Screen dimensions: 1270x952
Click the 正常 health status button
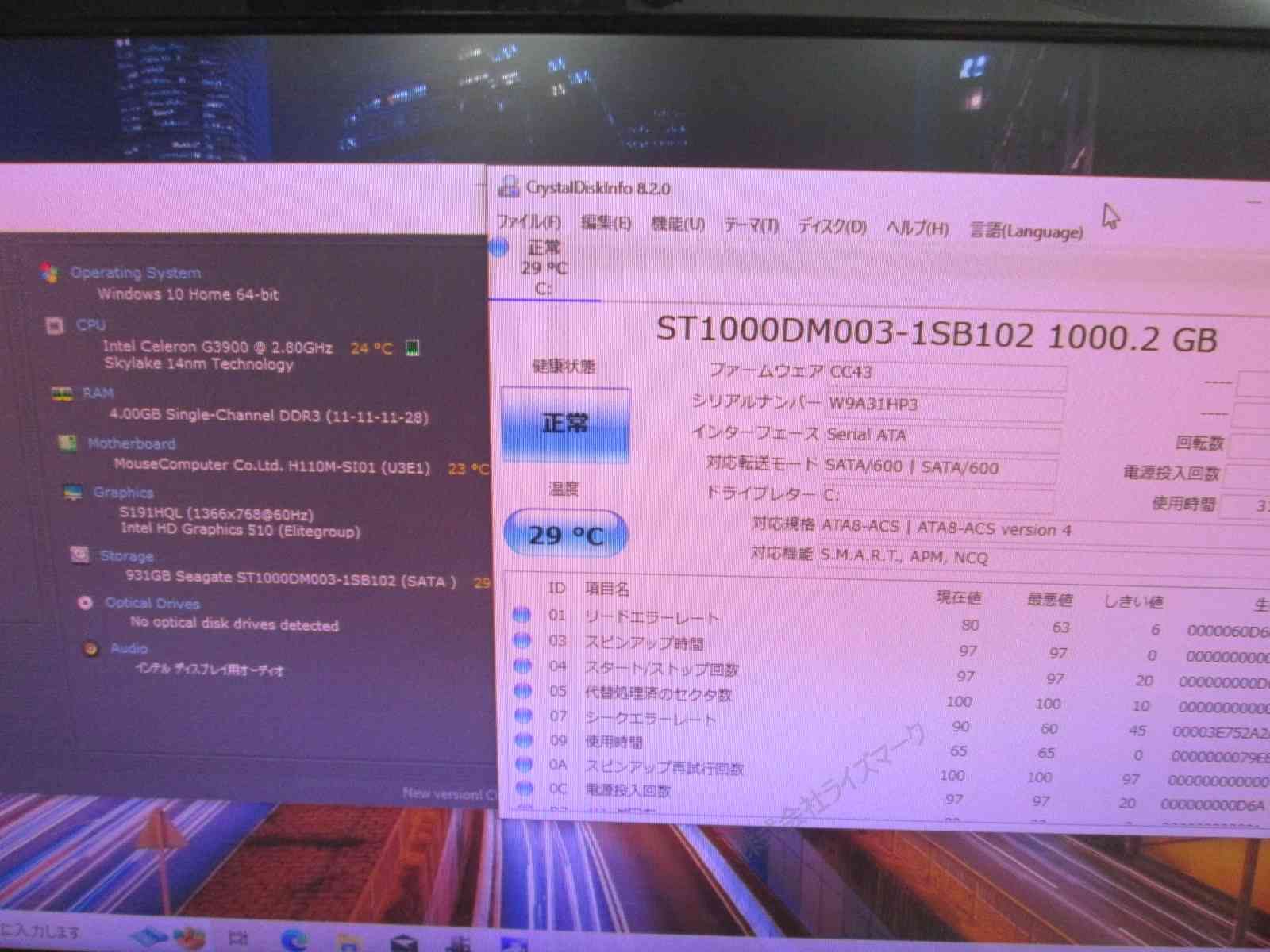coord(565,424)
